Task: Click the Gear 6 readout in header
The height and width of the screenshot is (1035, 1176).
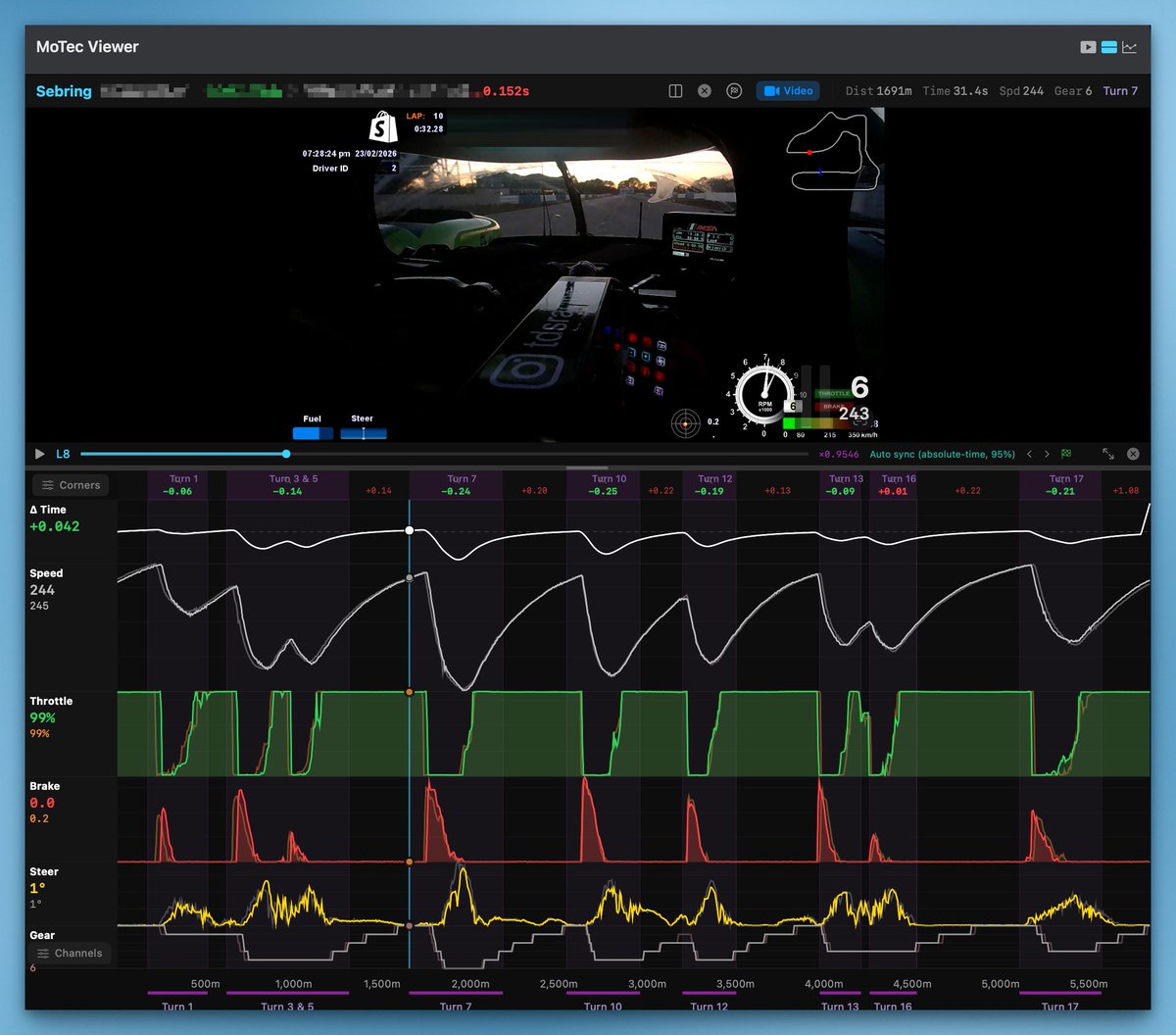Action: click(1073, 91)
